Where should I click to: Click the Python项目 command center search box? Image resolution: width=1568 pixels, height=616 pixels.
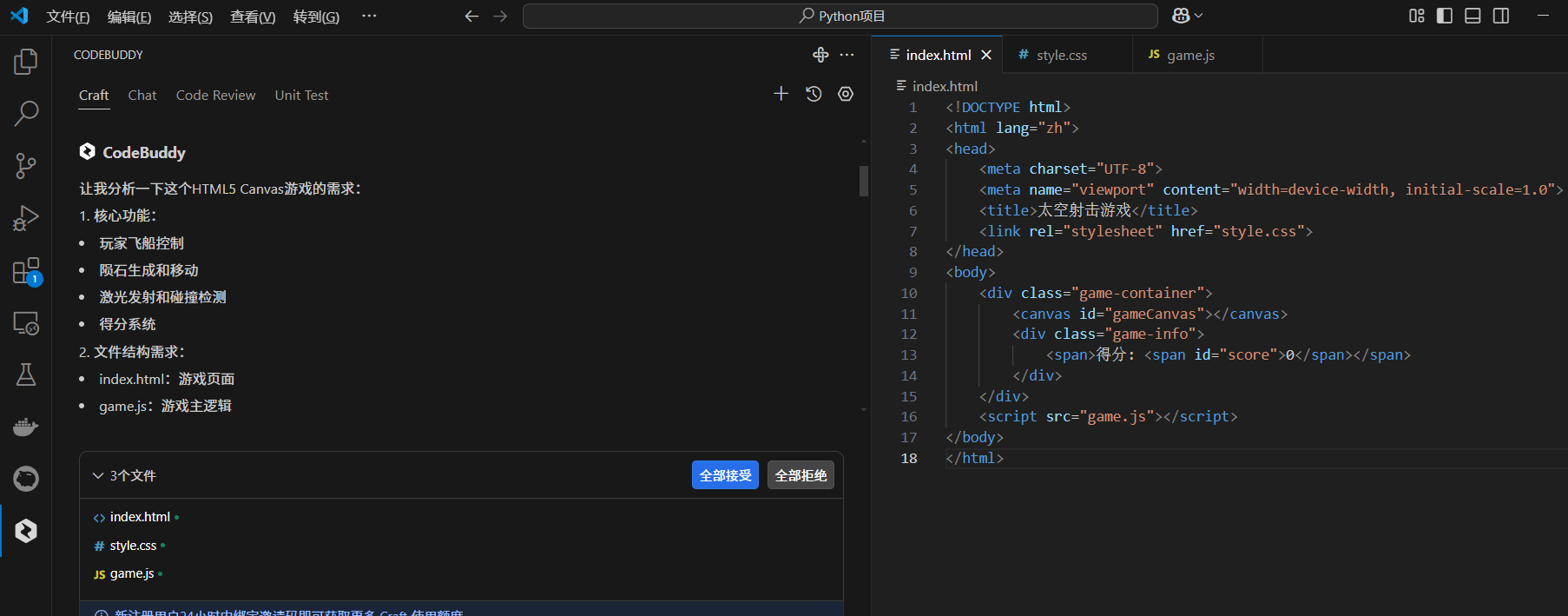coord(840,16)
